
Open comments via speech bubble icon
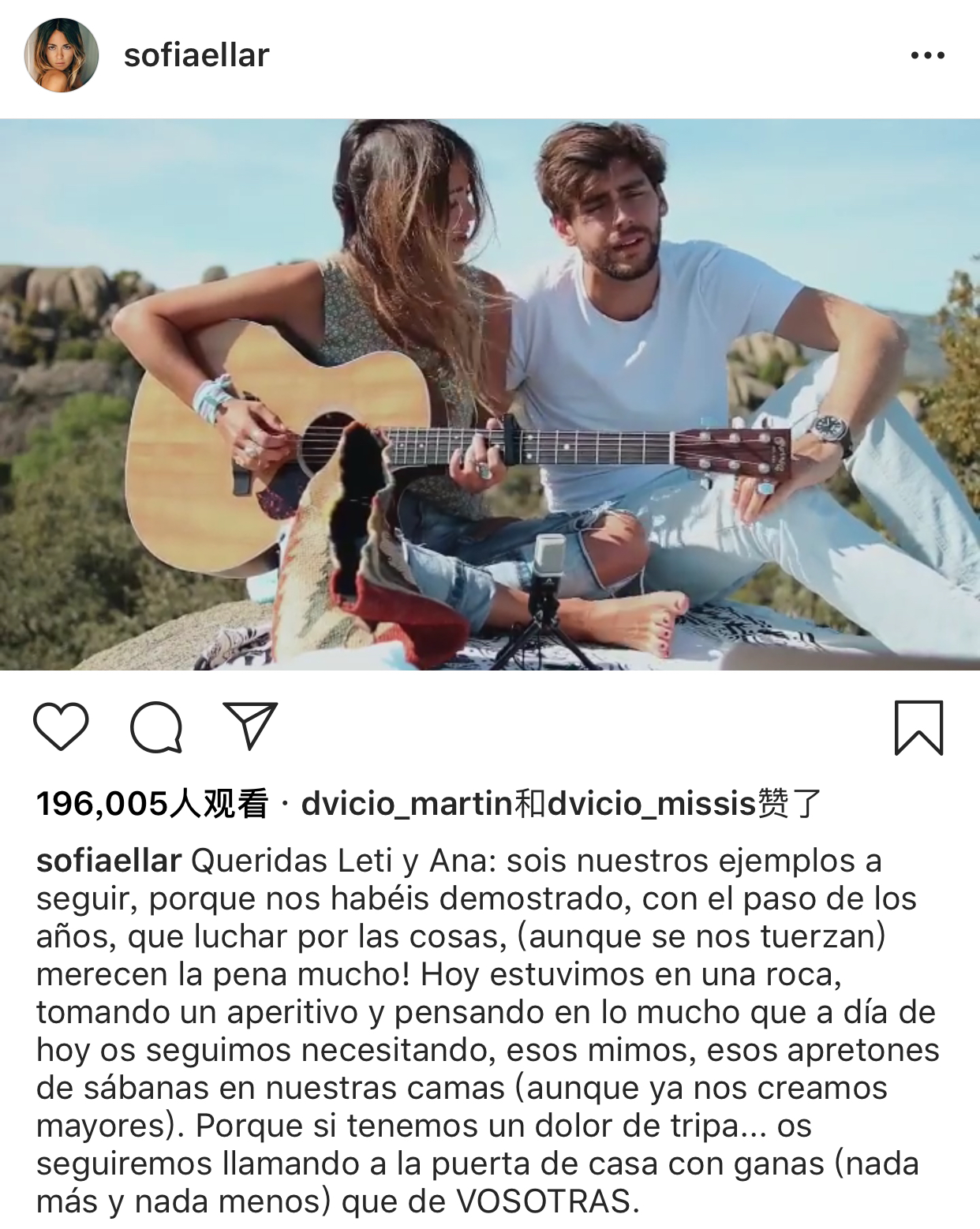(156, 727)
